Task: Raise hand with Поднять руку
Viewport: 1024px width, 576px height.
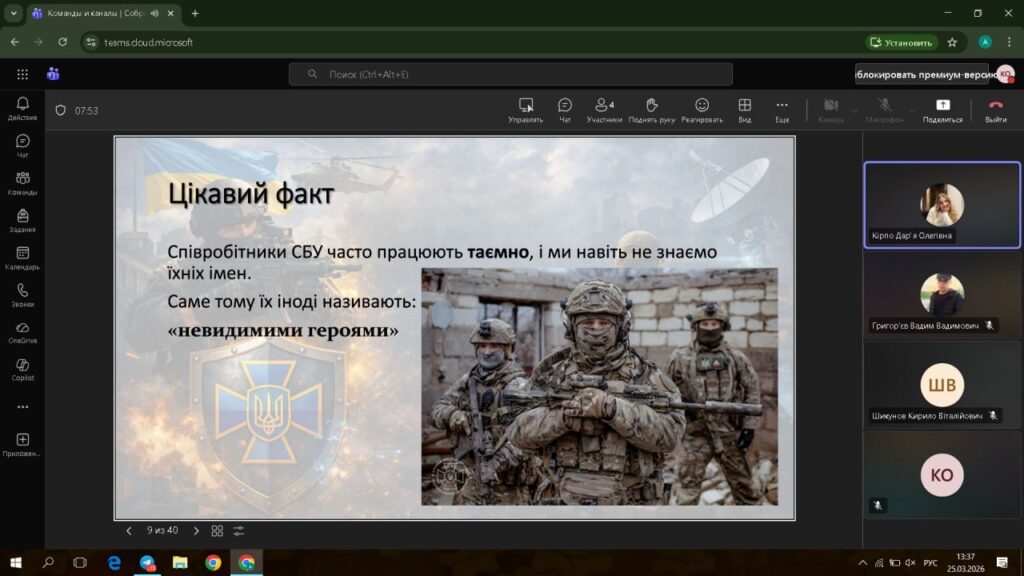Action: coord(651,109)
